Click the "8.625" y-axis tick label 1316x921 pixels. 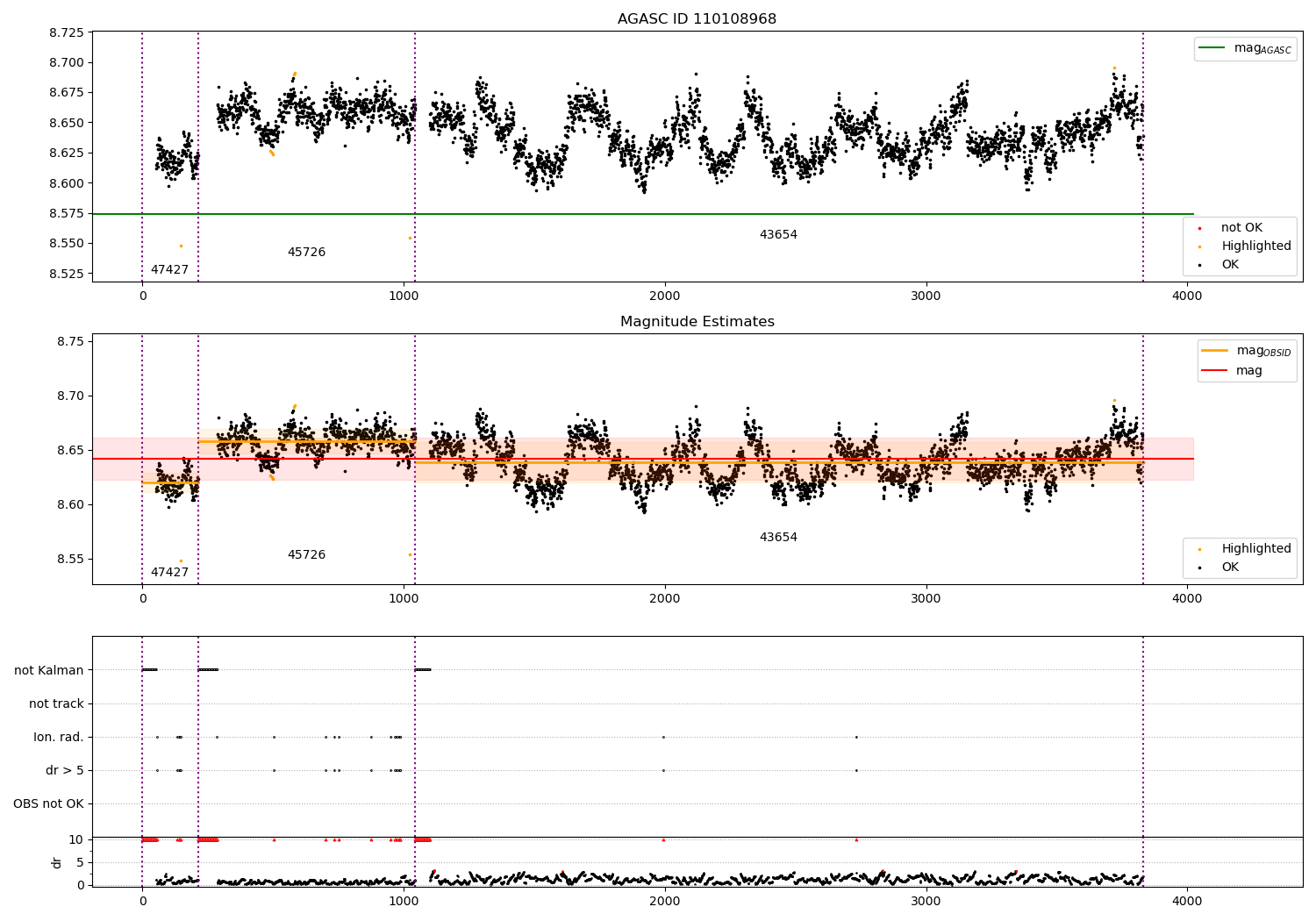pos(67,153)
